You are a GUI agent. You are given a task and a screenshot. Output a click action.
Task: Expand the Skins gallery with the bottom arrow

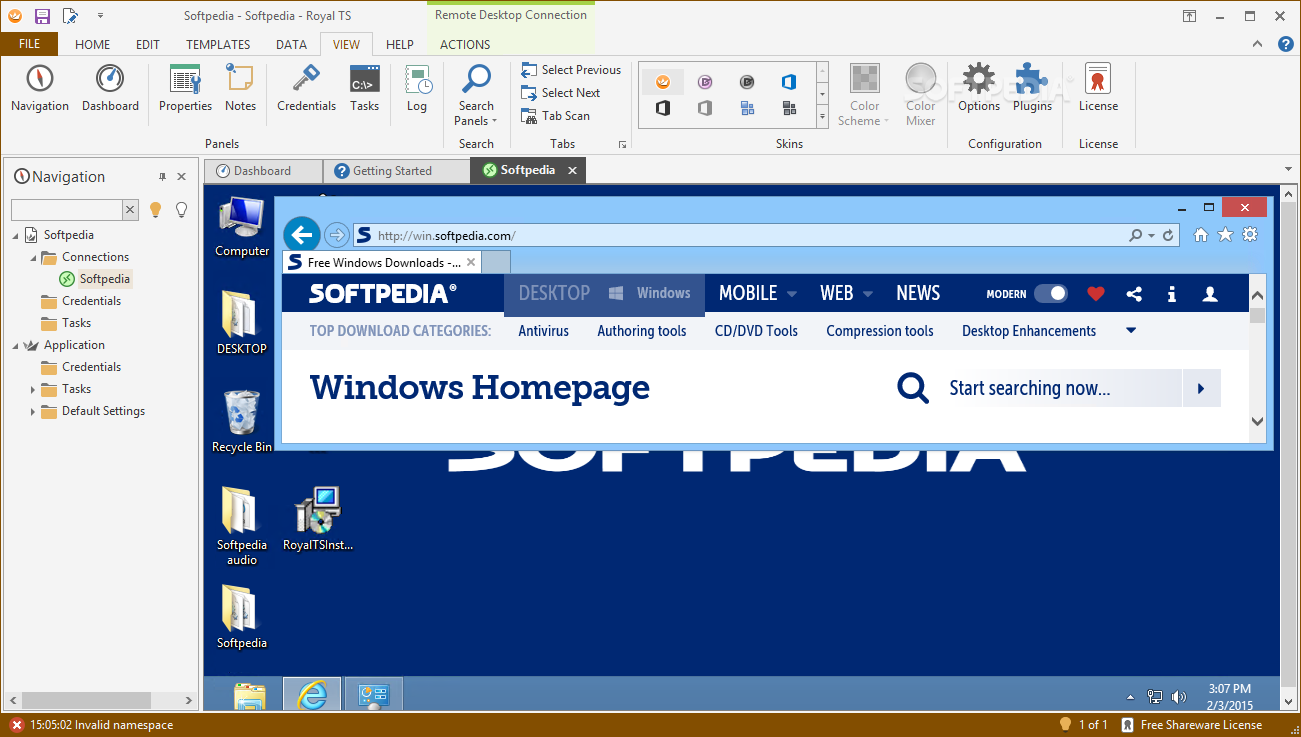click(x=822, y=117)
